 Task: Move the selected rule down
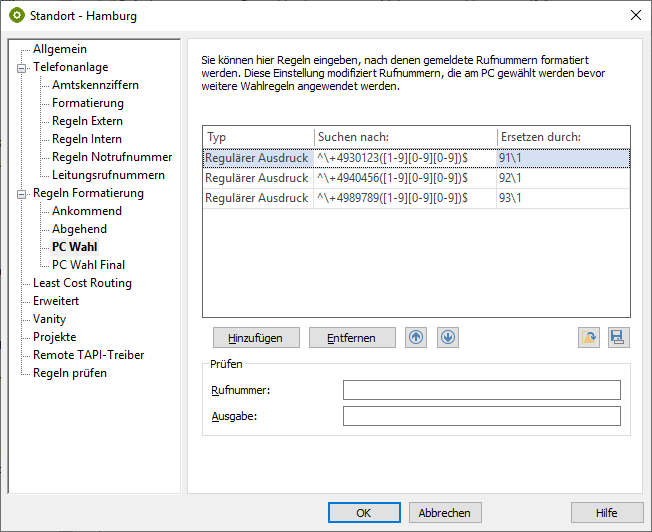tap(448, 338)
